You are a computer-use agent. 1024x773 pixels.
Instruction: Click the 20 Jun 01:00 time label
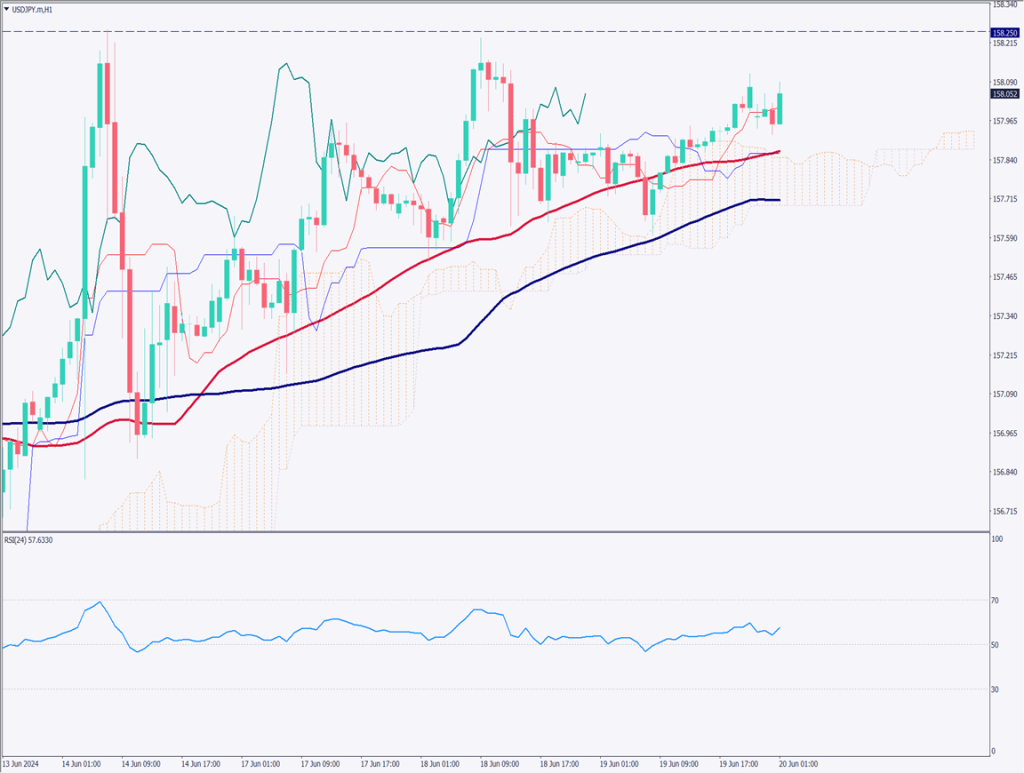800,763
